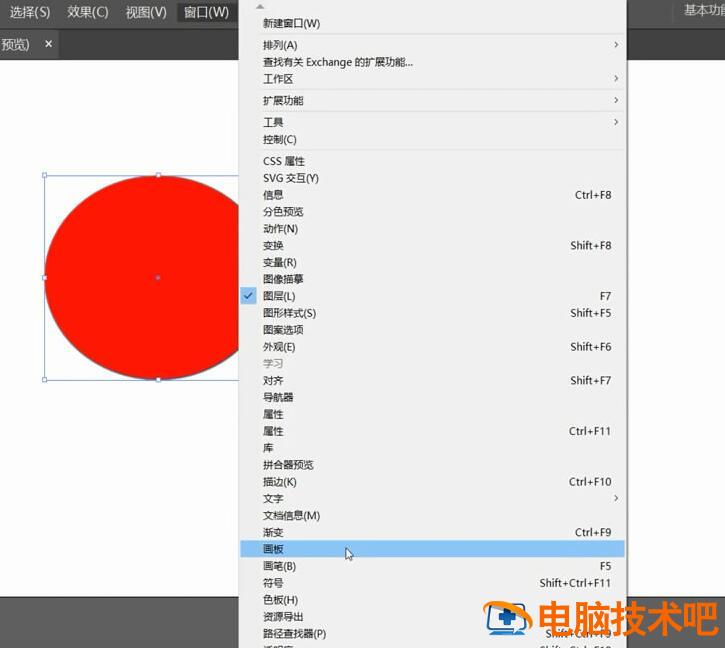This screenshot has width=725, height=648.
Task: Click the ellipse's center anchor point
Action: tap(158, 277)
